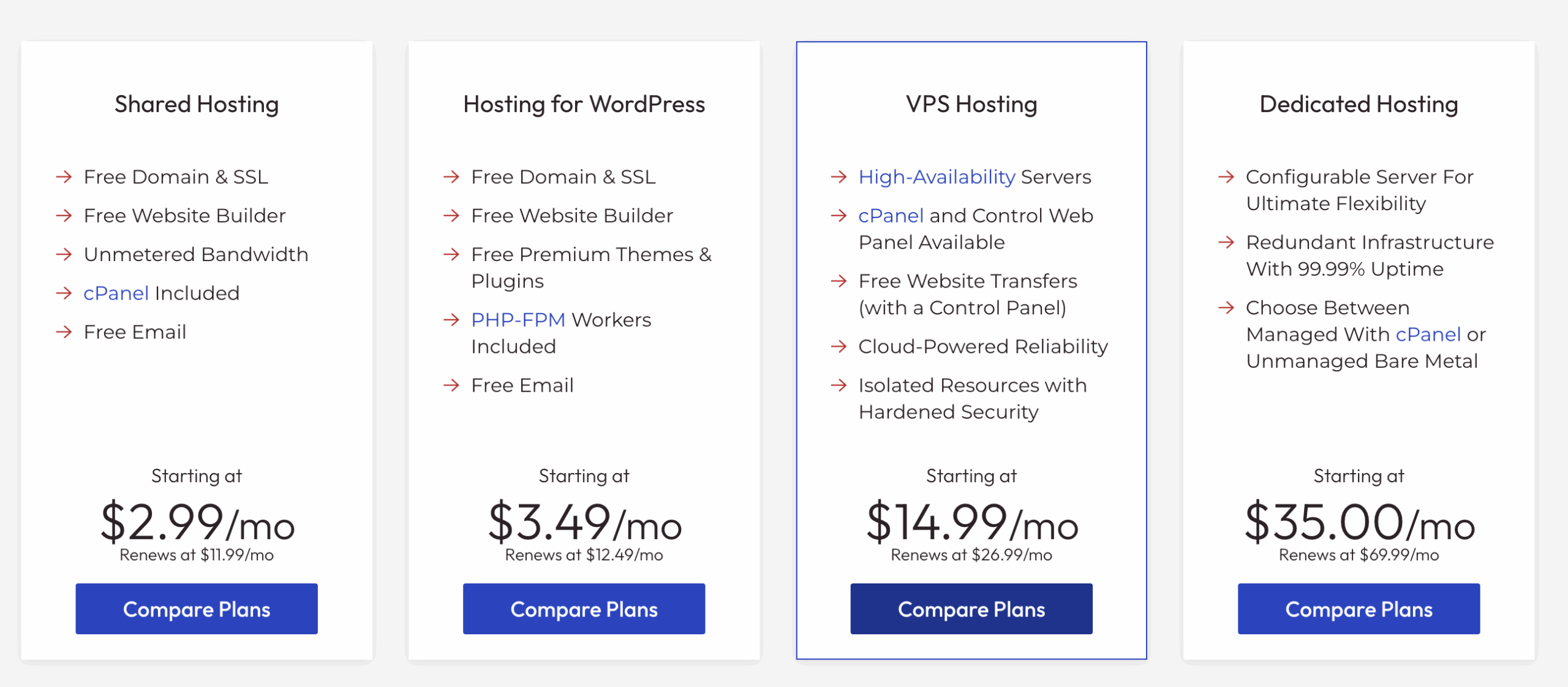Follow the PHP-FPM link
This screenshot has width=1568, height=687.
point(518,319)
